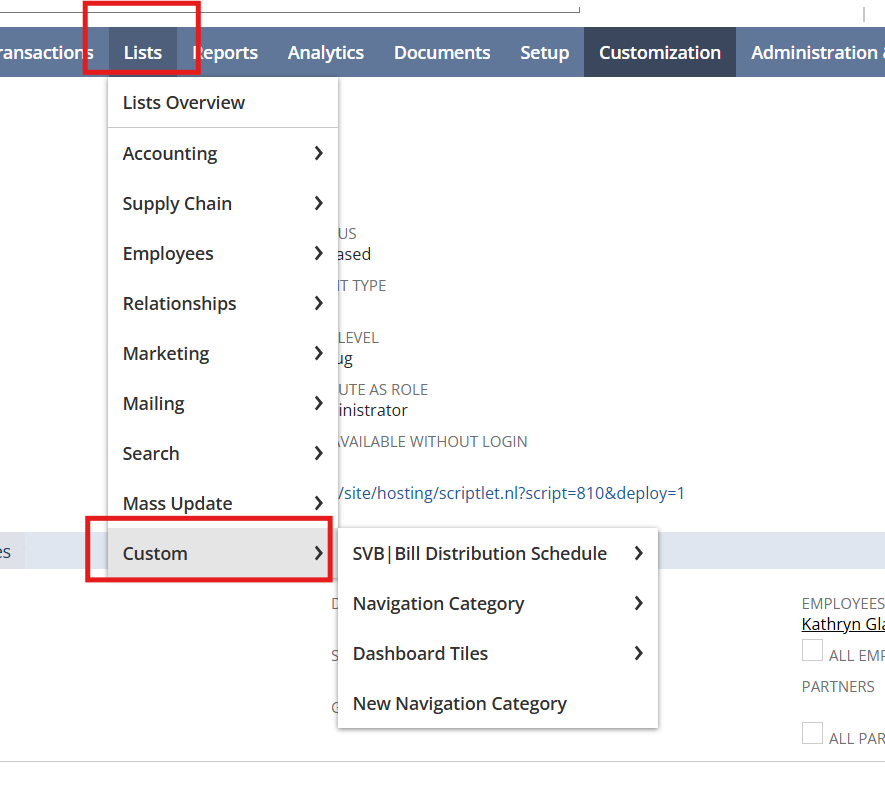Viewport: 885px width, 800px height.
Task: Select the Setup menu
Action: pyautogui.click(x=544, y=53)
